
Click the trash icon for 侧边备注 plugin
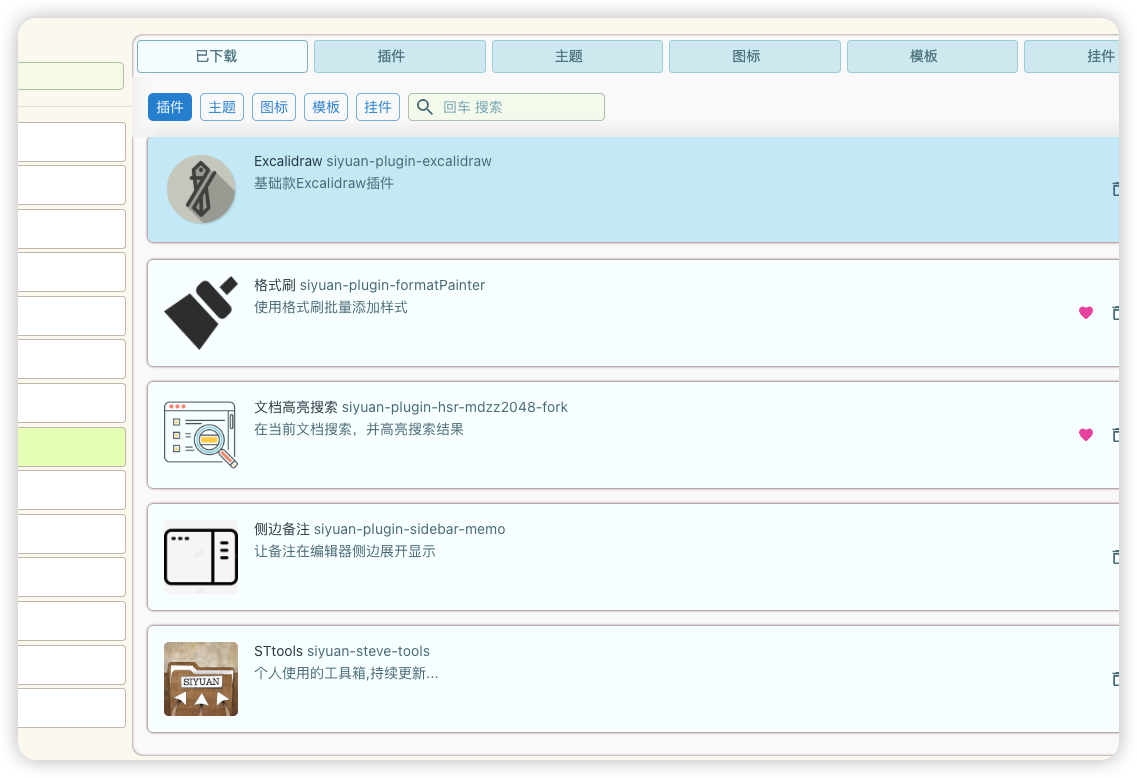(1116, 557)
